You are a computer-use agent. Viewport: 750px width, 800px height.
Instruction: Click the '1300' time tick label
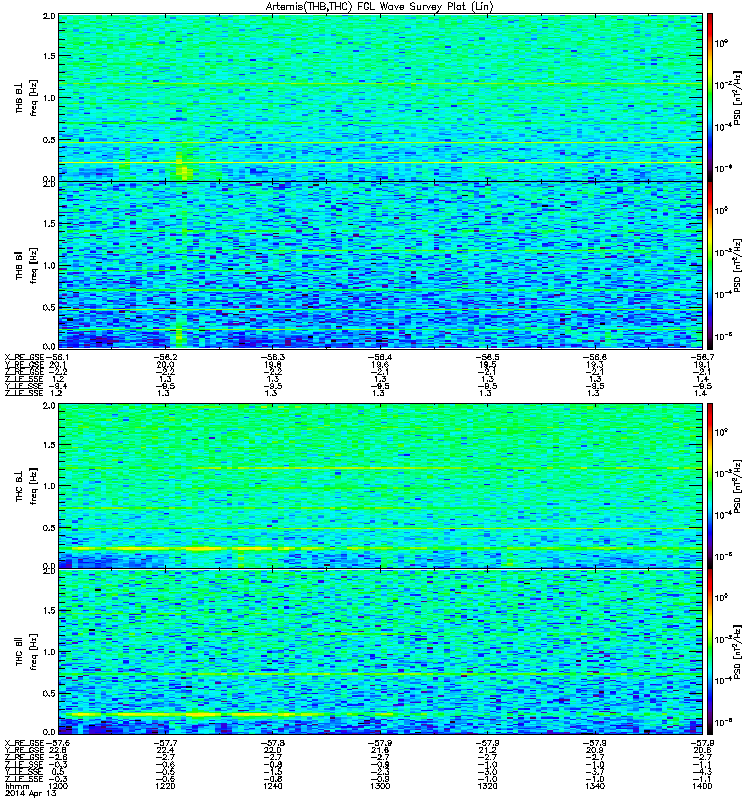381,786
